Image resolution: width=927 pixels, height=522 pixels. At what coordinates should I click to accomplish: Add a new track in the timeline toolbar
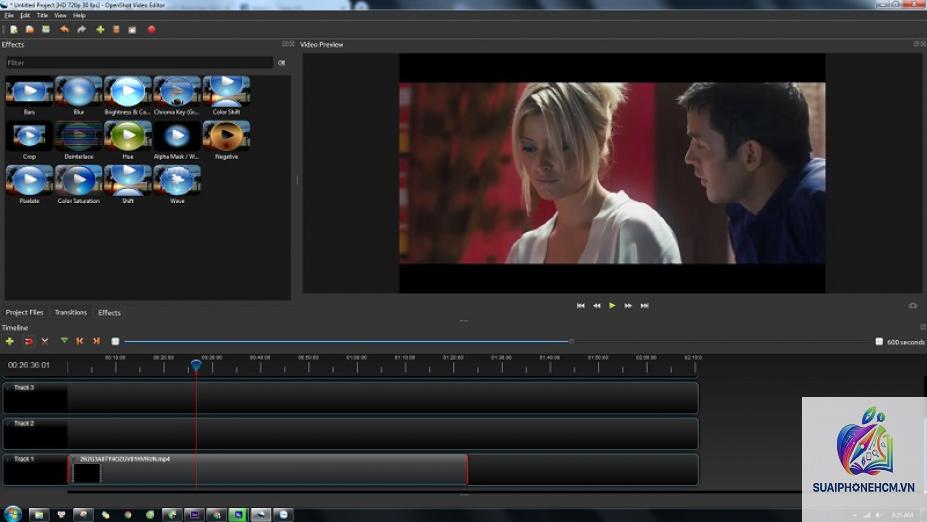click(9, 341)
